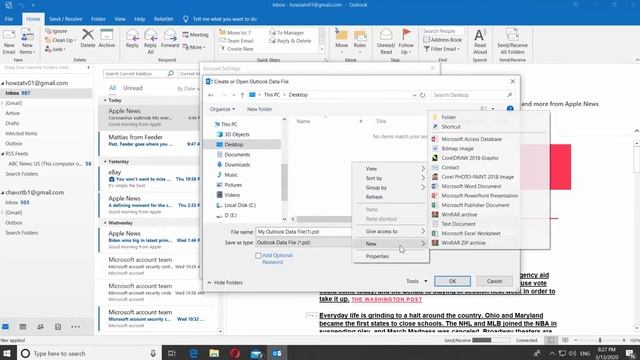Screen dimensions: 640x360
Task: Choose Microsoft Word Document in New submenu
Action: pyautogui.click(x=471, y=186)
